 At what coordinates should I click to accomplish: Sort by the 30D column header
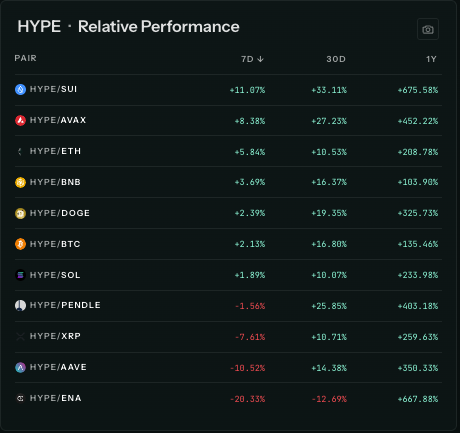point(336,59)
